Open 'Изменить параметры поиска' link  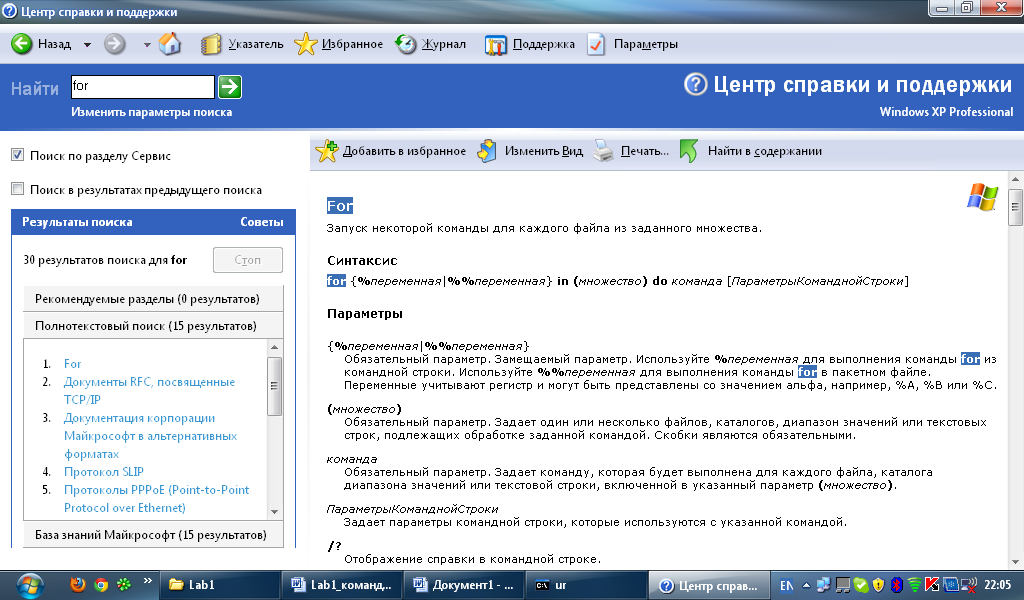click(x=152, y=112)
